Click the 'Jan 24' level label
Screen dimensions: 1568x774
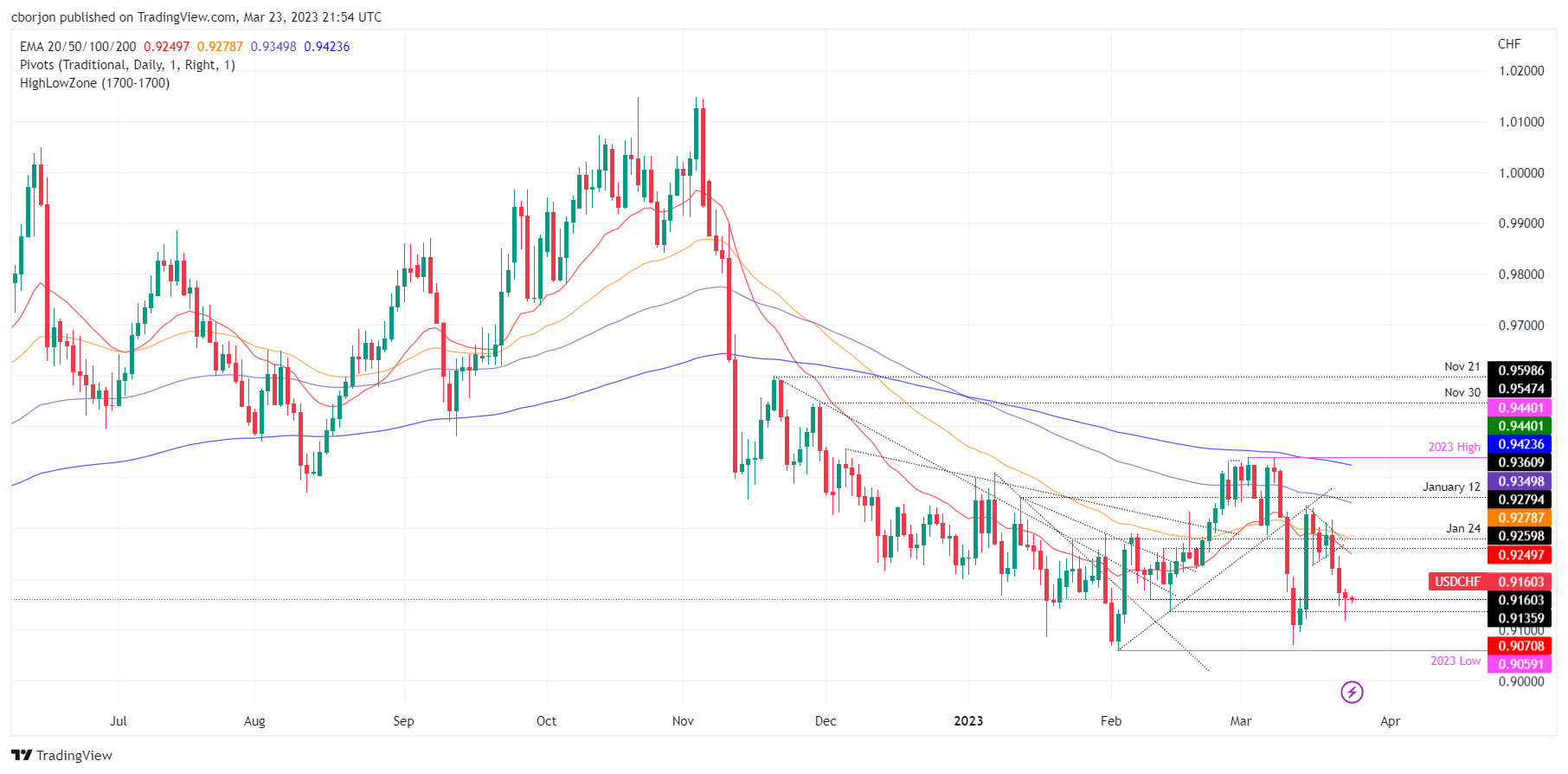pos(1462,528)
